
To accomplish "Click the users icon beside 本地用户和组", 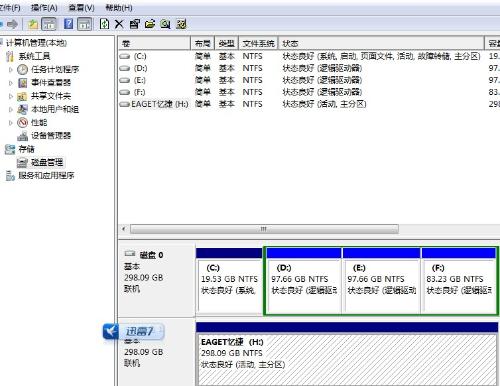I will (22, 109).
